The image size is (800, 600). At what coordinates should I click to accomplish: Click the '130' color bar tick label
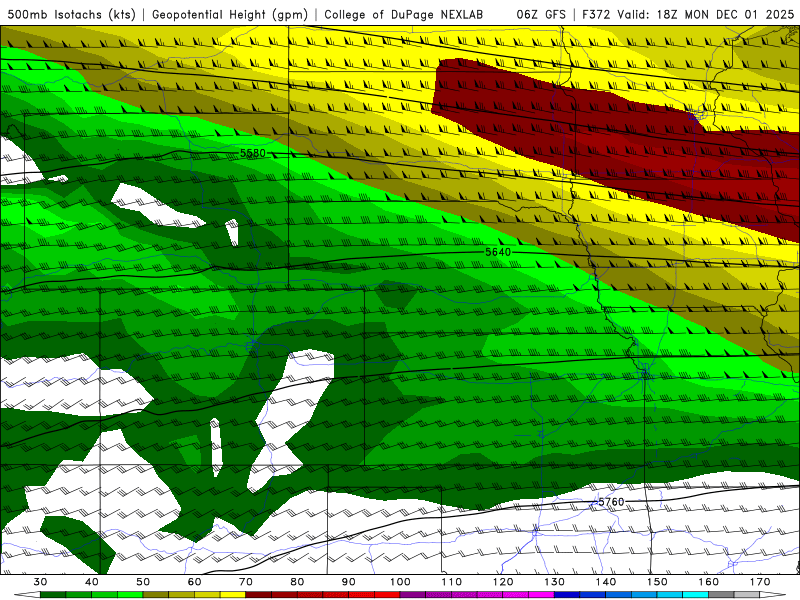click(x=554, y=582)
